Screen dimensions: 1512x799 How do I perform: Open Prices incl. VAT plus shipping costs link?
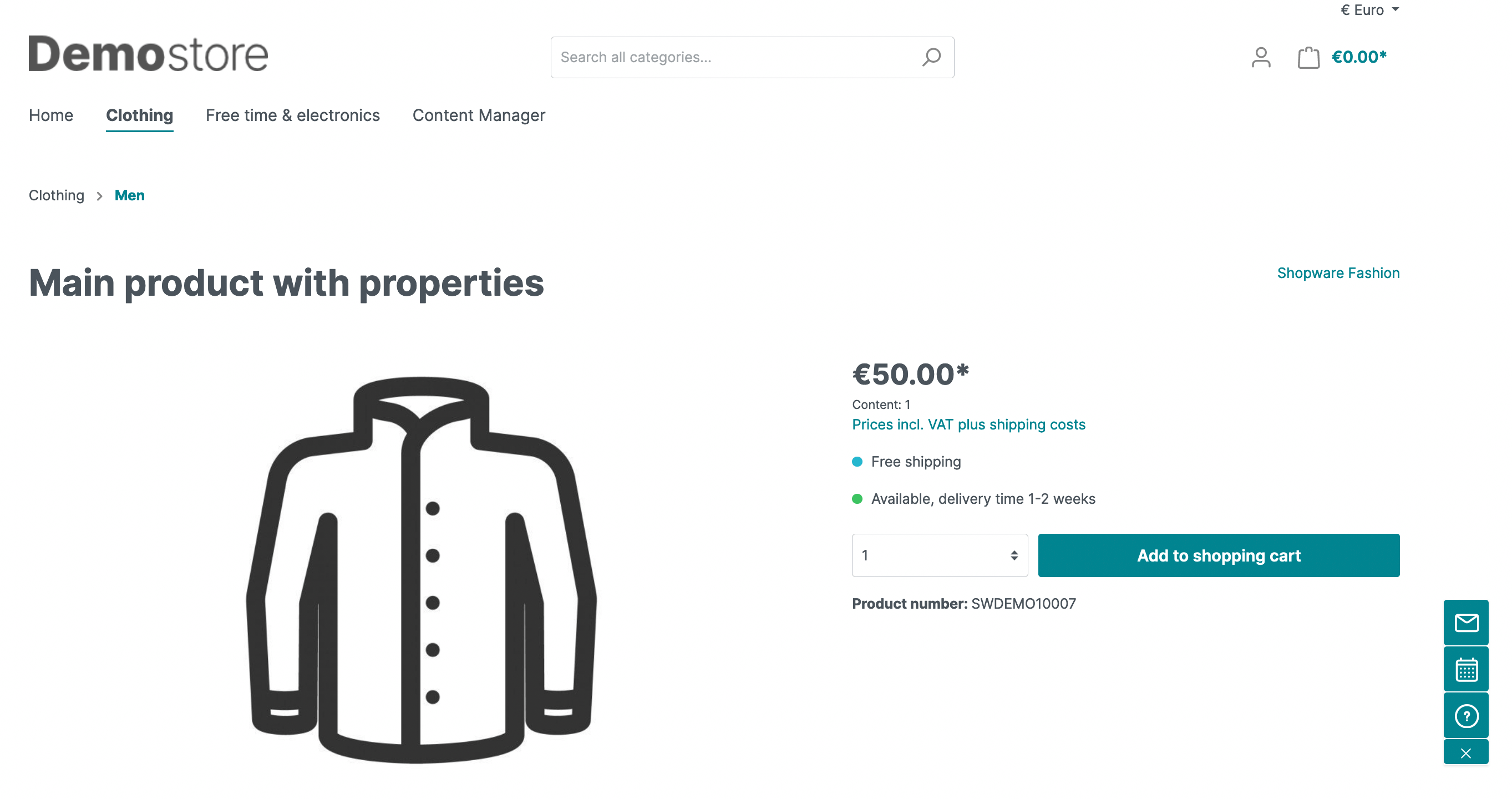[968, 424]
